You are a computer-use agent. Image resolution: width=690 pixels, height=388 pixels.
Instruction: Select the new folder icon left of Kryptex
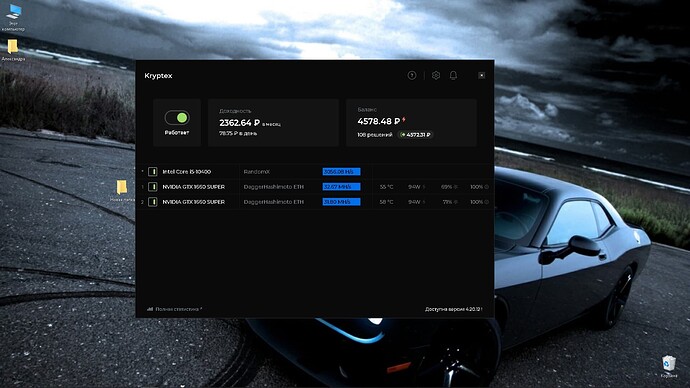122,190
